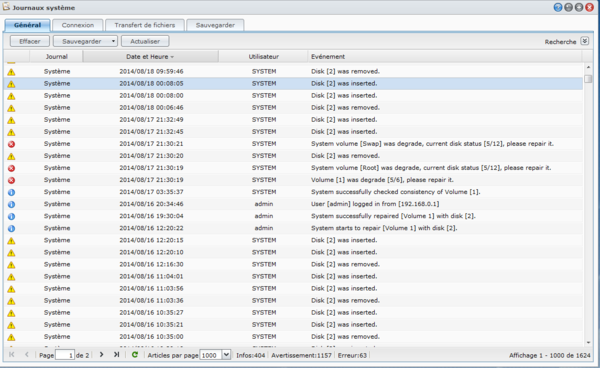This screenshot has height=368, width=600.
Task: Click warning icon of 21:32:45 entry
Action: tap(11, 132)
